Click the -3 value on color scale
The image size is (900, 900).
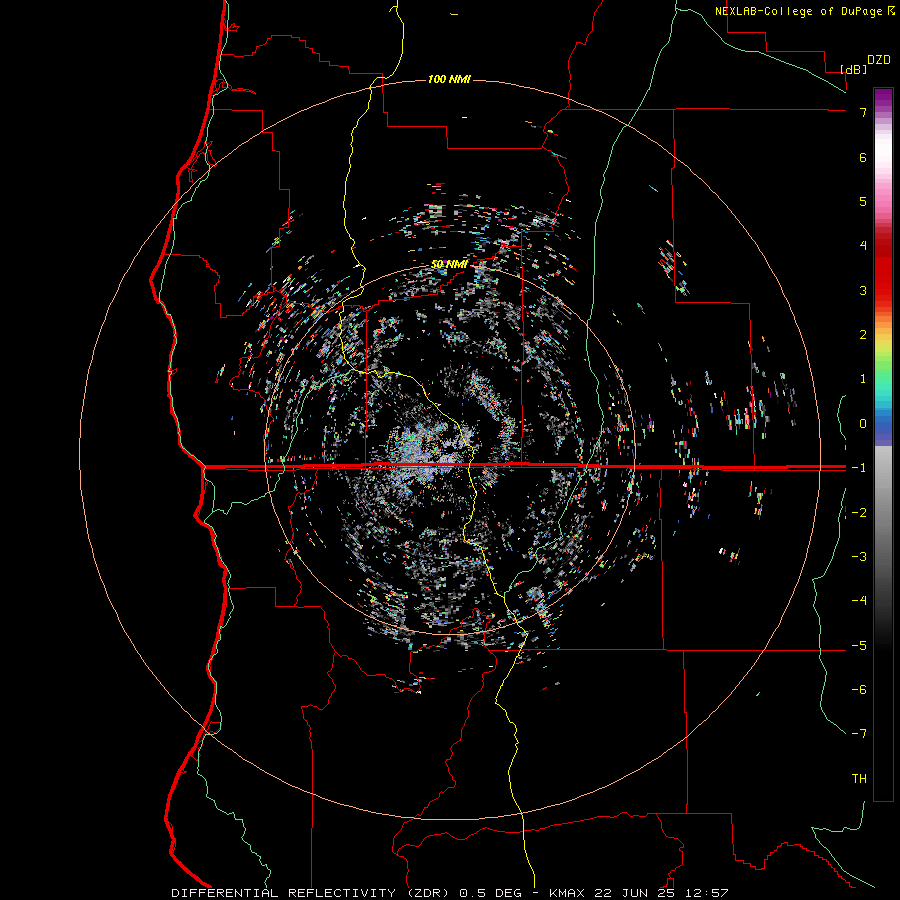click(859, 557)
